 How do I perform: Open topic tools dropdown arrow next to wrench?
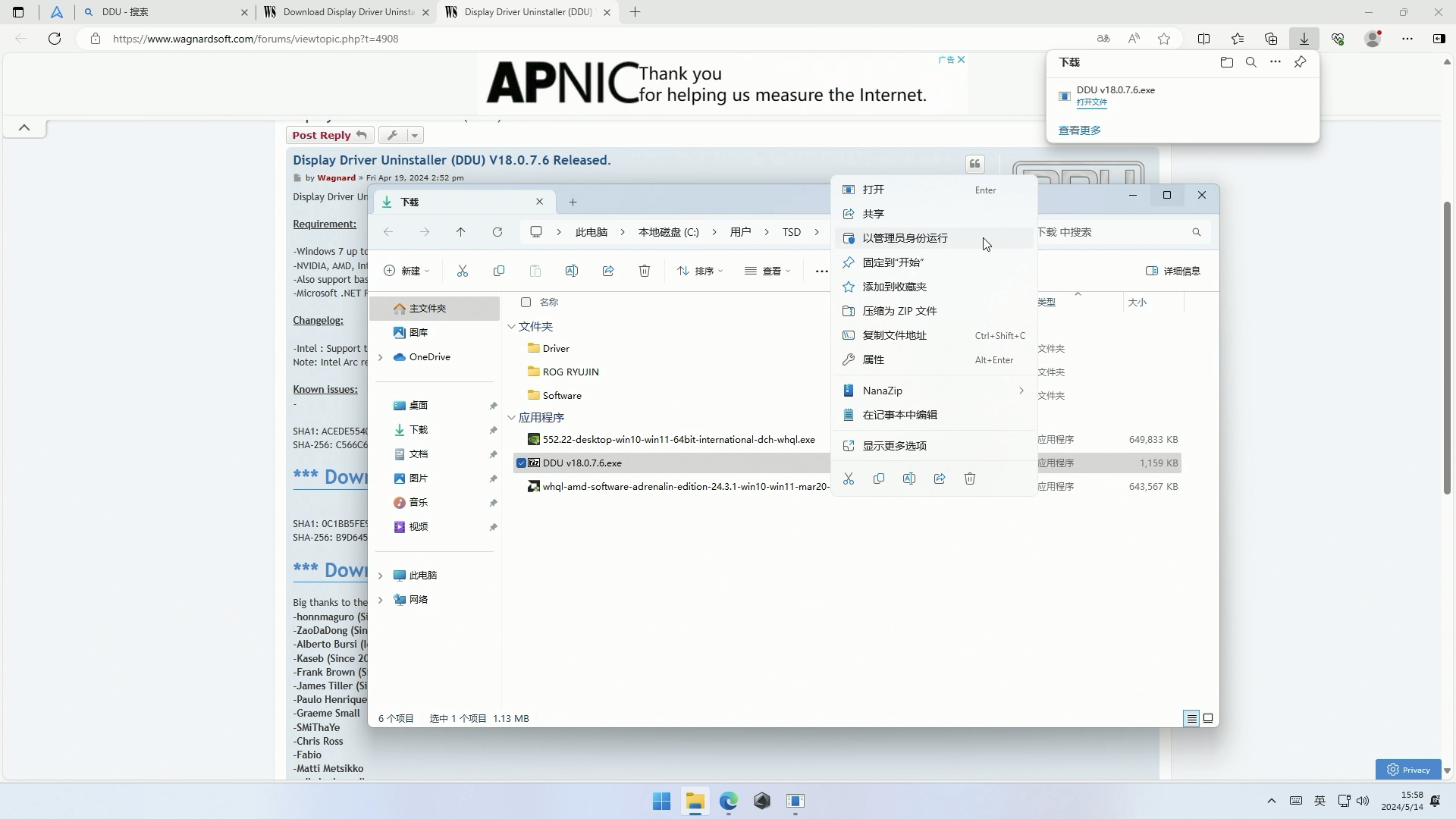point(414,135)
